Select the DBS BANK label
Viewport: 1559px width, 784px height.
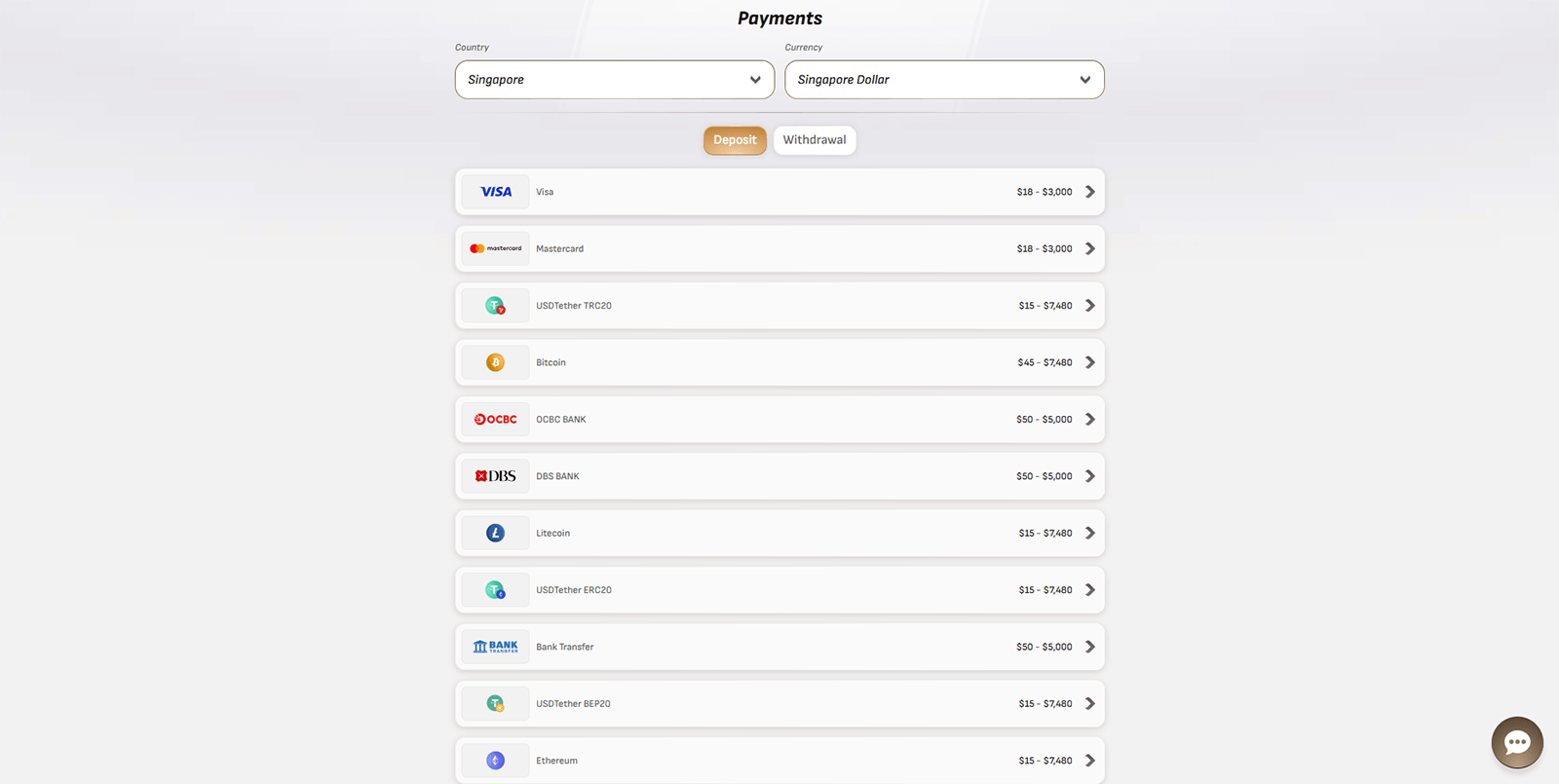click(x=557, y=476)
